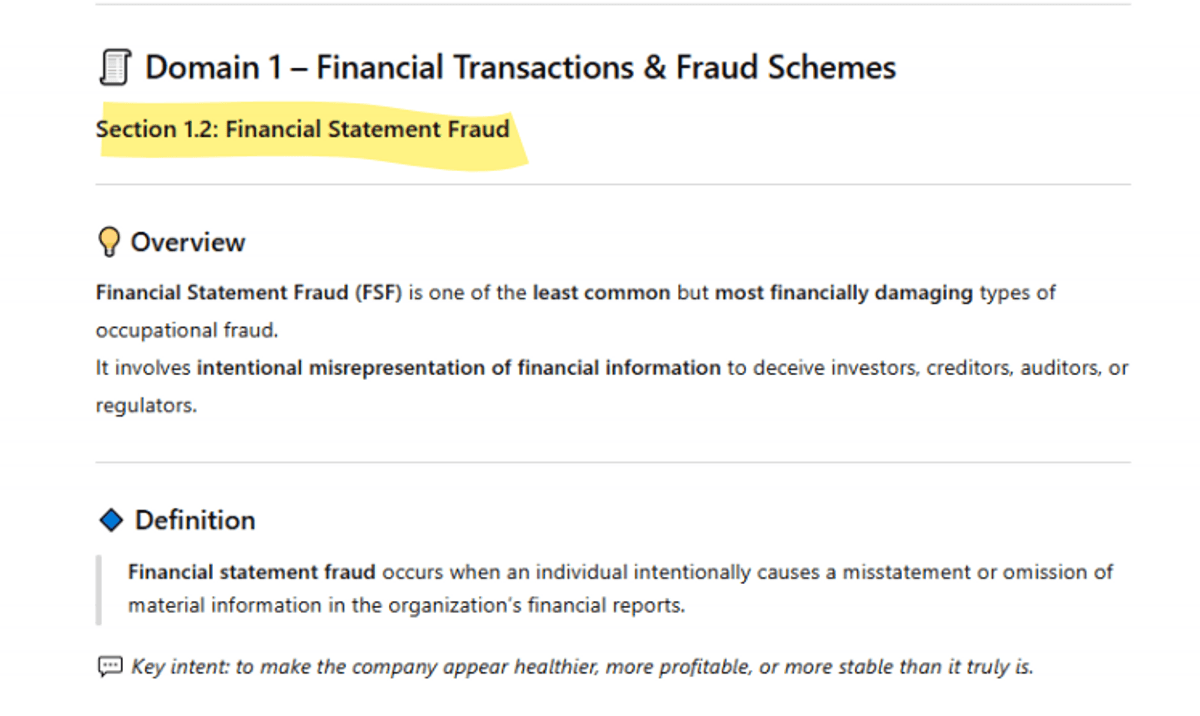This screenshot has width=1200, height=716.
Task: Click the Definition heading text
Action: [x=195, y=520]
